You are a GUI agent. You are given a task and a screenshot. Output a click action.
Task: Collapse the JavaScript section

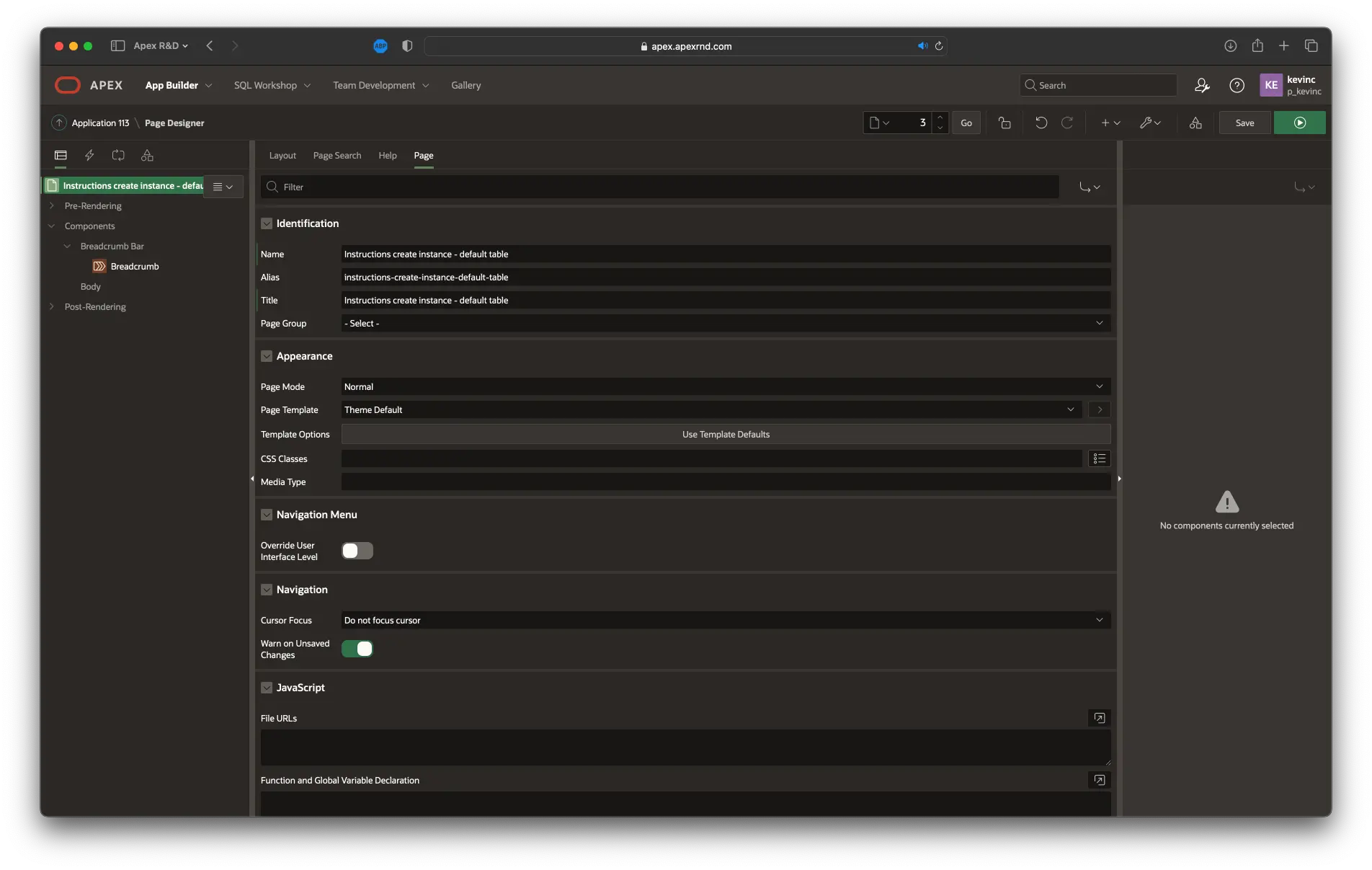coord(267,688)
